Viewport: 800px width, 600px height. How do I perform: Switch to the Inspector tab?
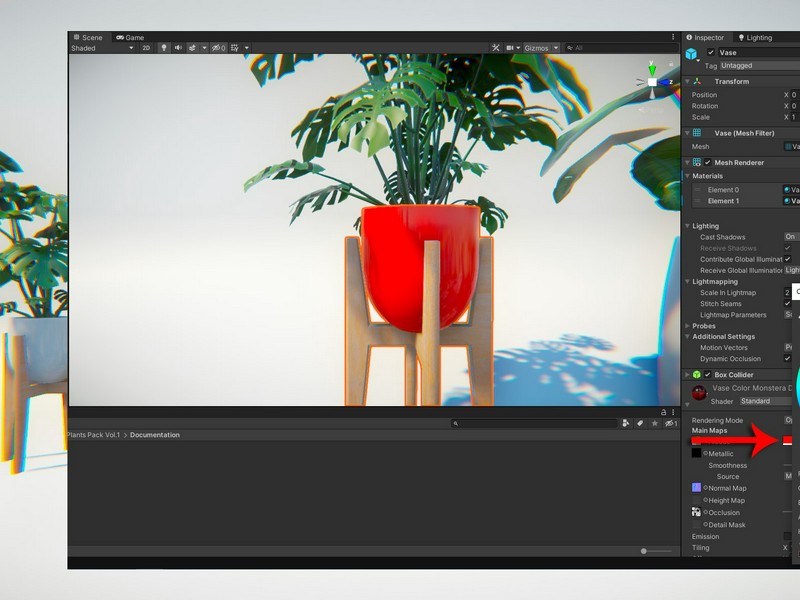(705, 37)
